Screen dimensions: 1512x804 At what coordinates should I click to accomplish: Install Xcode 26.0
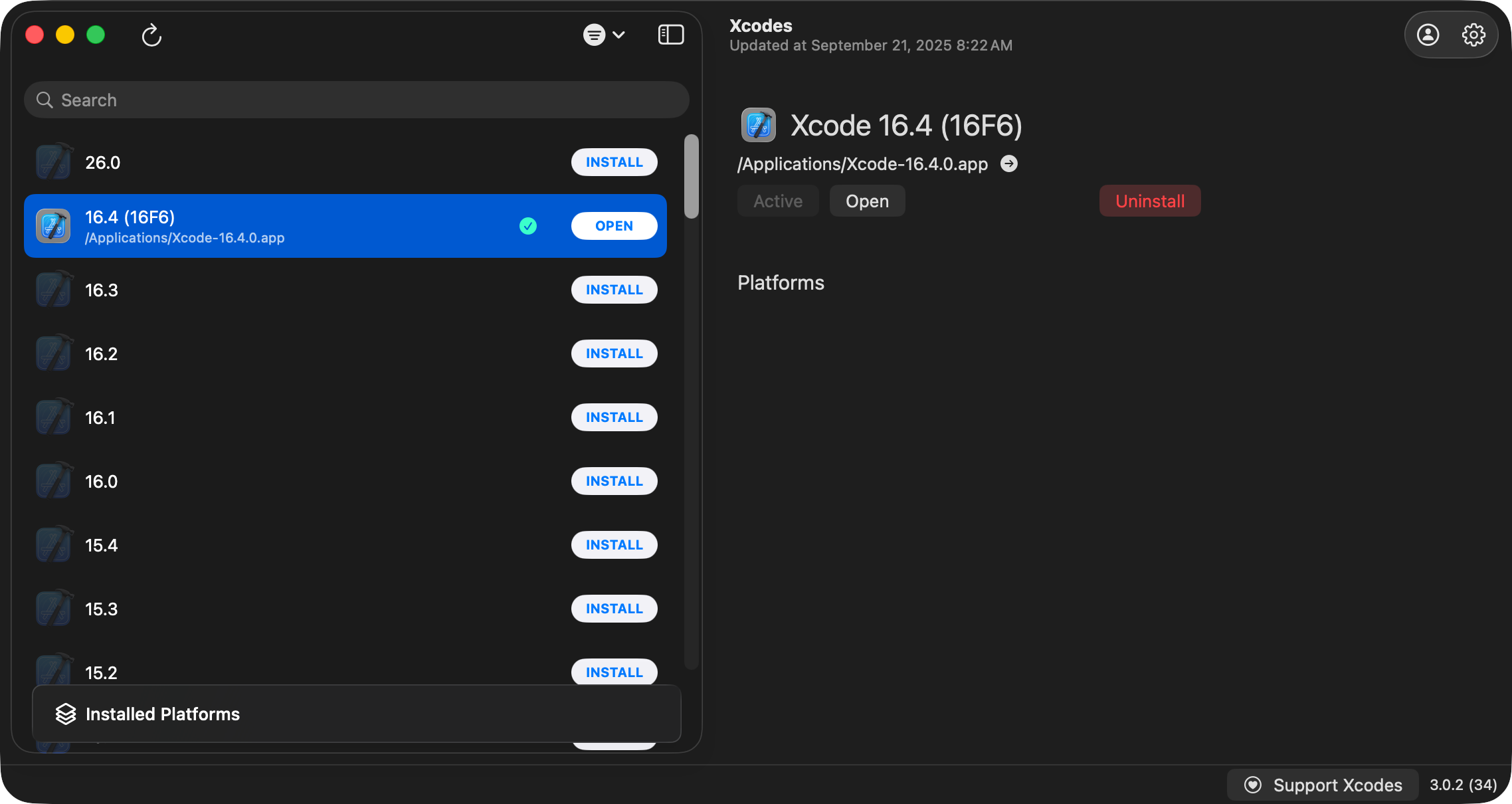[x=614, y=162]
